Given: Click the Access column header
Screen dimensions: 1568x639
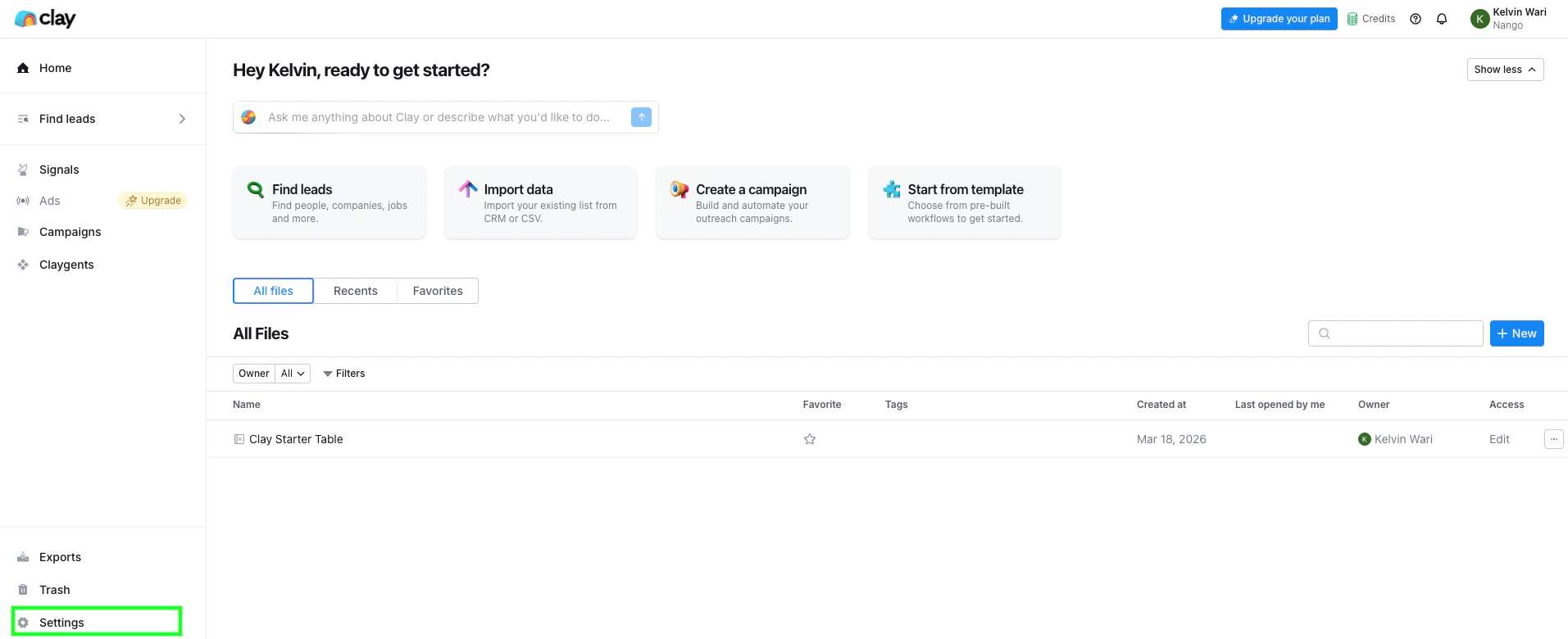Looking at the screenshot, I should (1507, 405).
